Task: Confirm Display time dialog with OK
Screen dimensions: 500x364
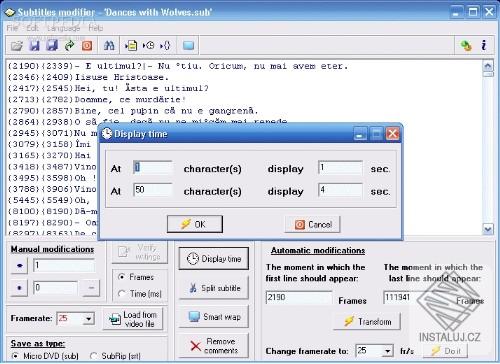Action: point(195,224)
